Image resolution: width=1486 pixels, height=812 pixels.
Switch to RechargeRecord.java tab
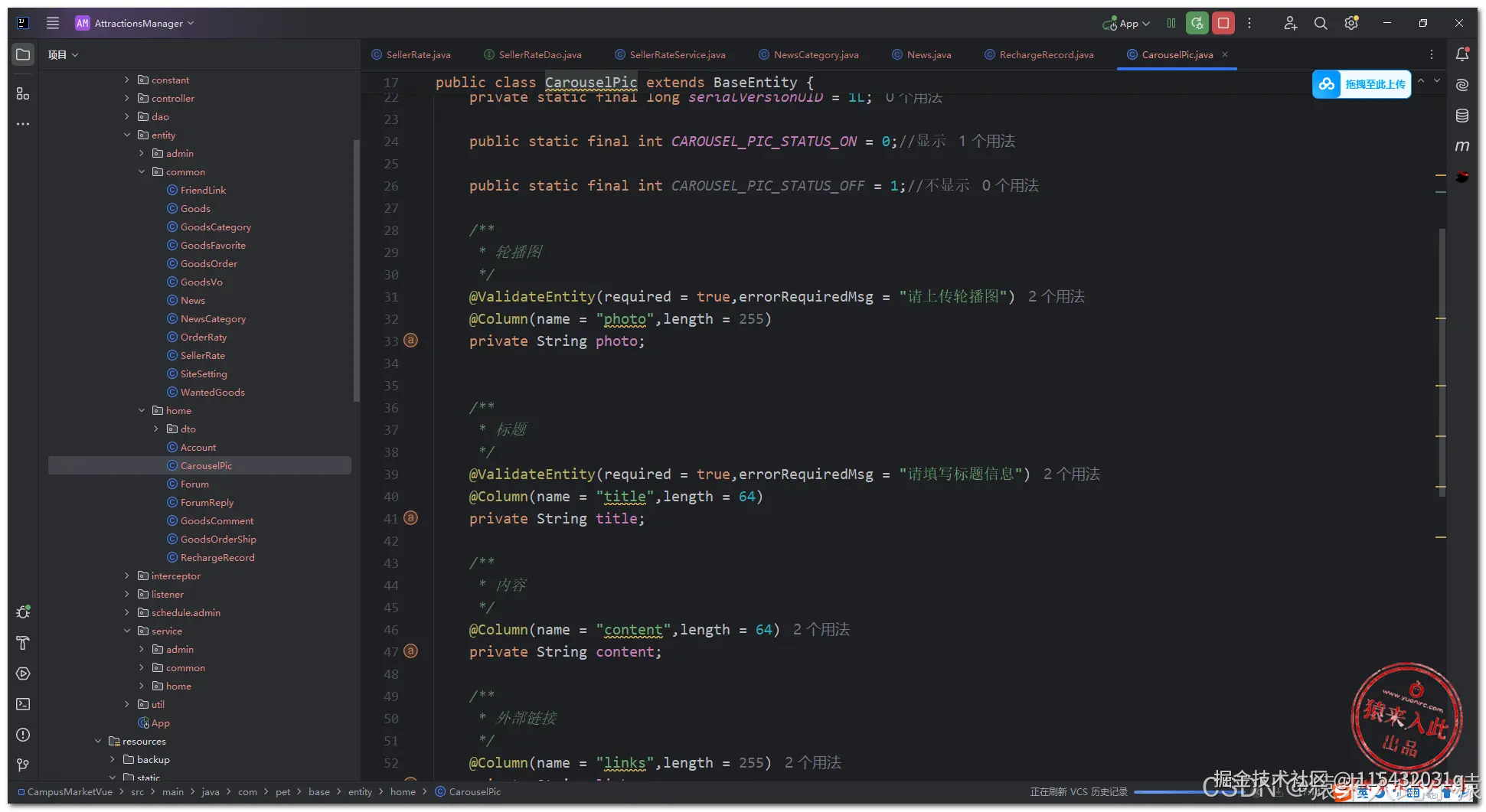1039,54
